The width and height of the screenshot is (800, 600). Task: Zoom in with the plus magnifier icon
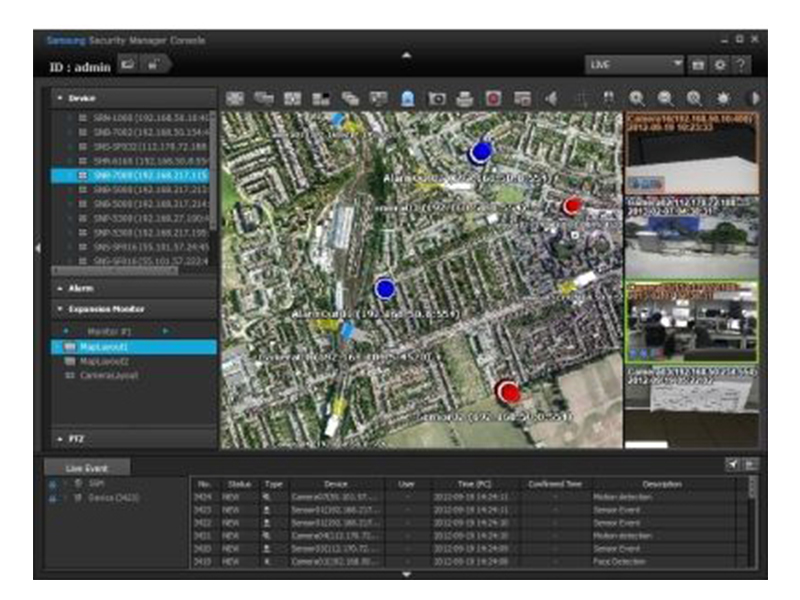pos(636,98)
